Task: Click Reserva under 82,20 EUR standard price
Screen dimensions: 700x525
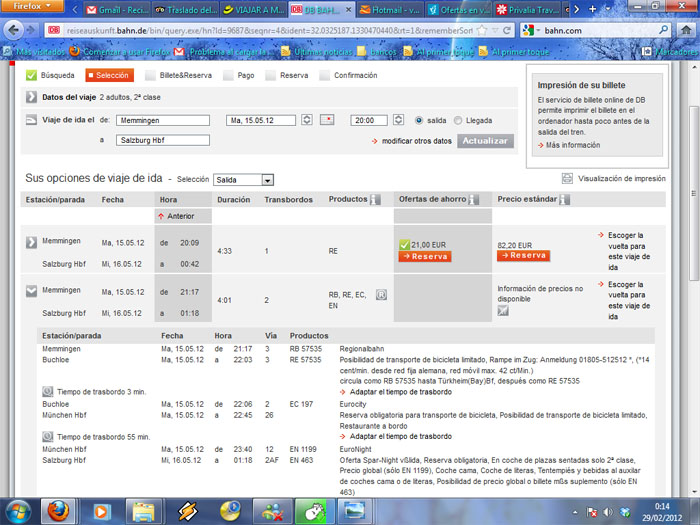Action: [523, 255]
